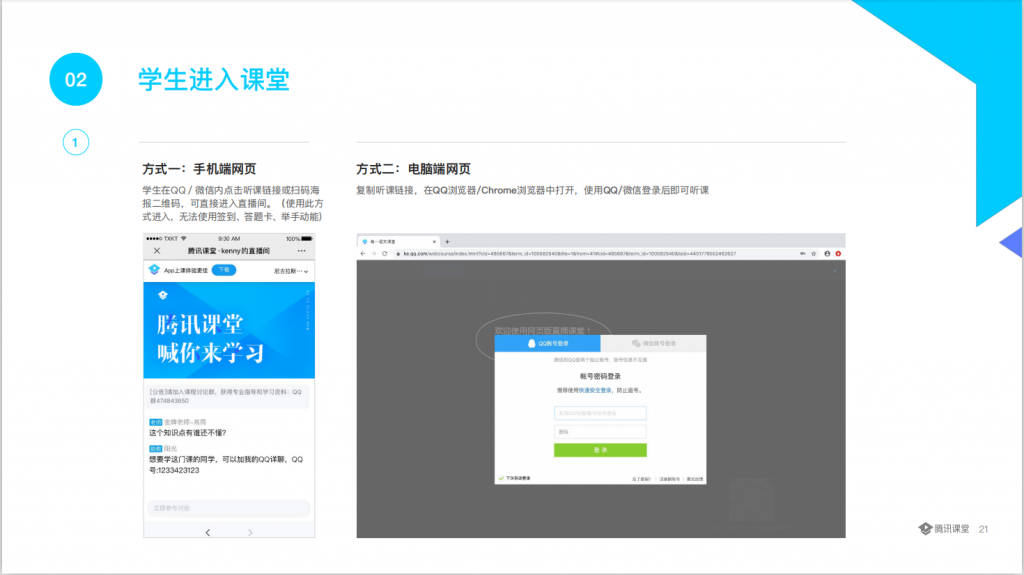Click the 腾讯课堂 footer logo

coord(944,529)
